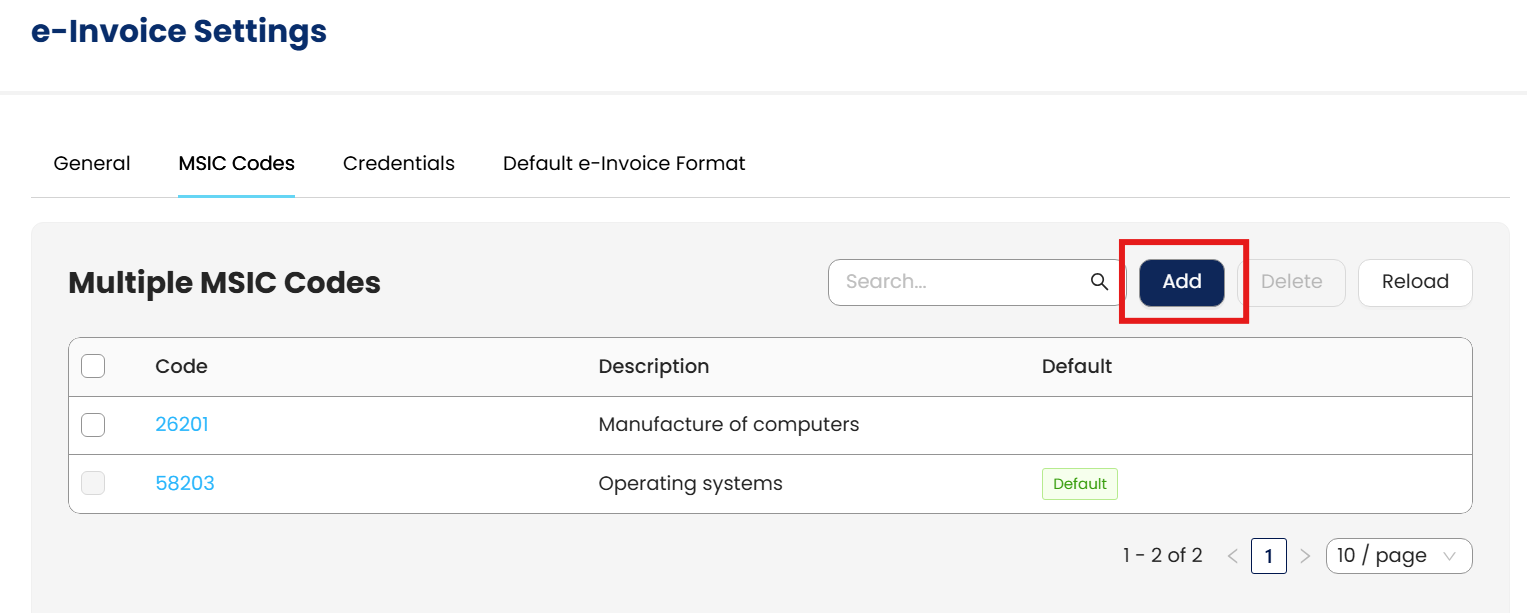Open the Credentials tab

(x=398, y=163)
